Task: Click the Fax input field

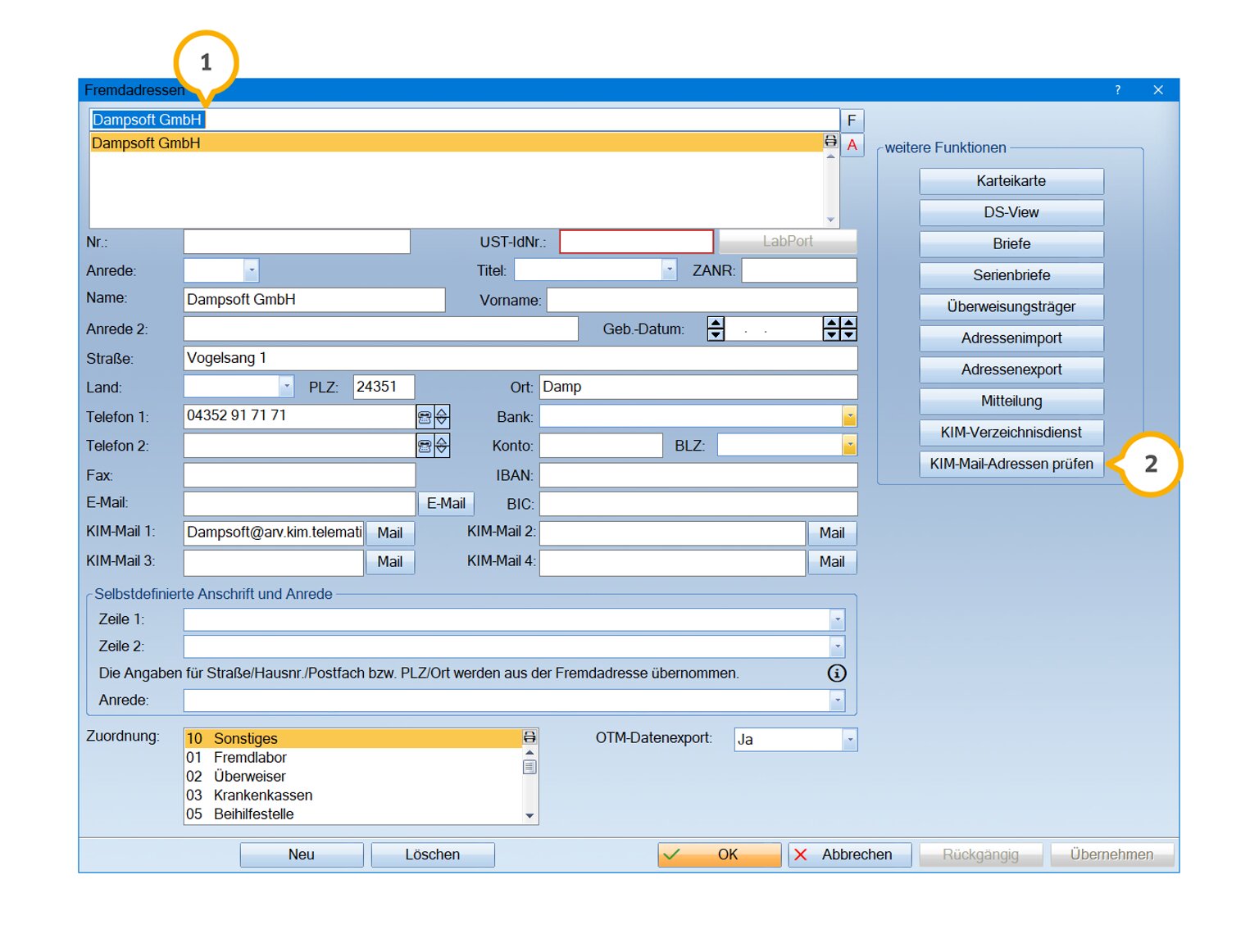Action: tap(299, 475)
